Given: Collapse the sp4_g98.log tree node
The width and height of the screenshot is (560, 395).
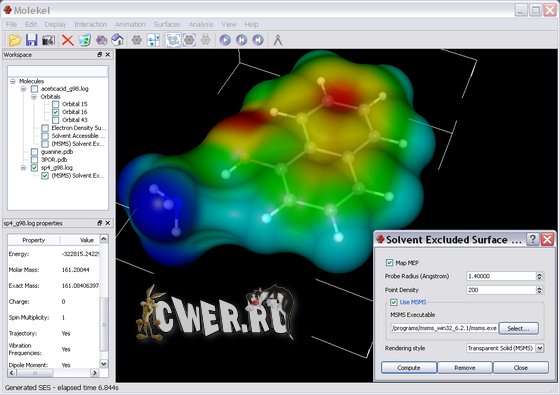Looking at the screenshot, I should (x=24, y=168).
